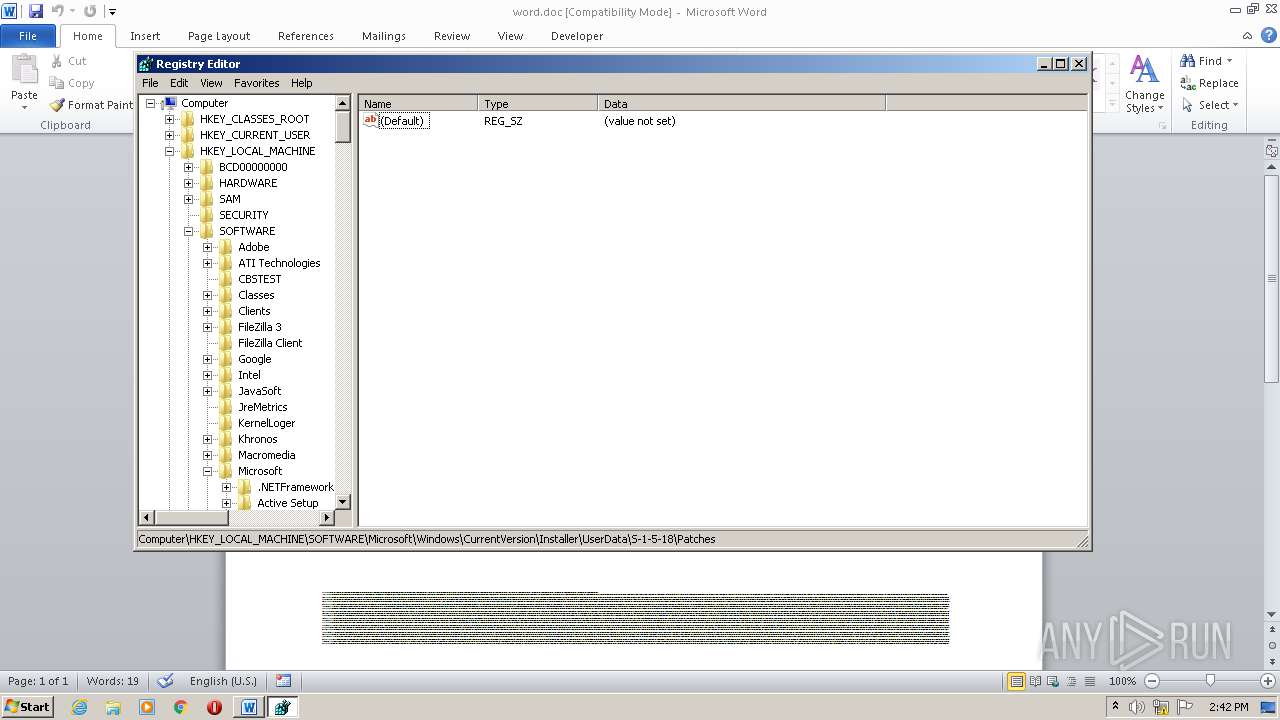Switch to the Insert ribbon tab
The image size is (1280, 720).
pyautogui.click(x=145, y=36)
